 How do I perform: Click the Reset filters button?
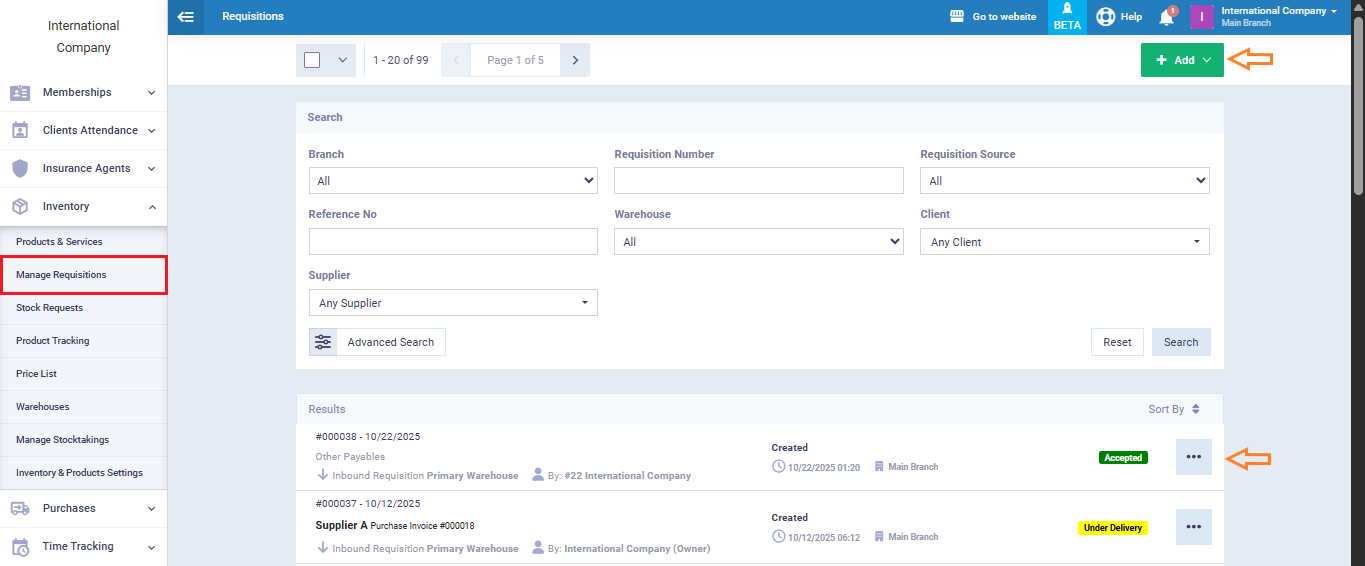pyautogui.click(x=1117, y=342)
